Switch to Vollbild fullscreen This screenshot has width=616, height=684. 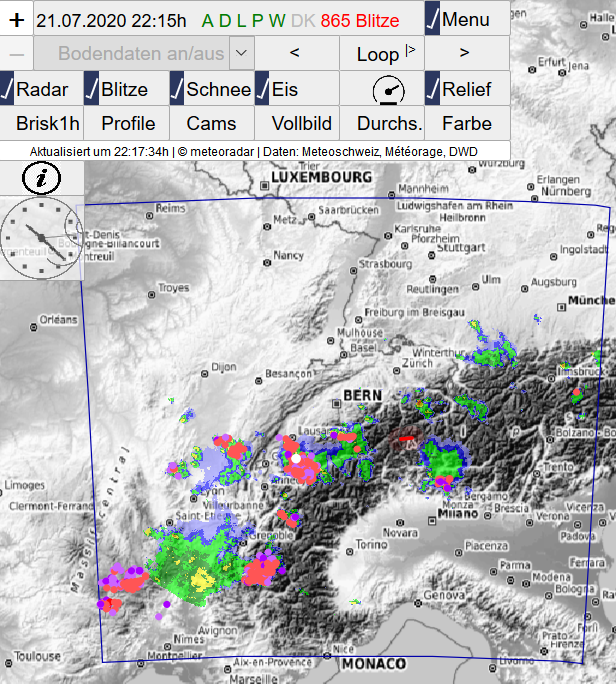pyautogui.click(x=297, y=123)
